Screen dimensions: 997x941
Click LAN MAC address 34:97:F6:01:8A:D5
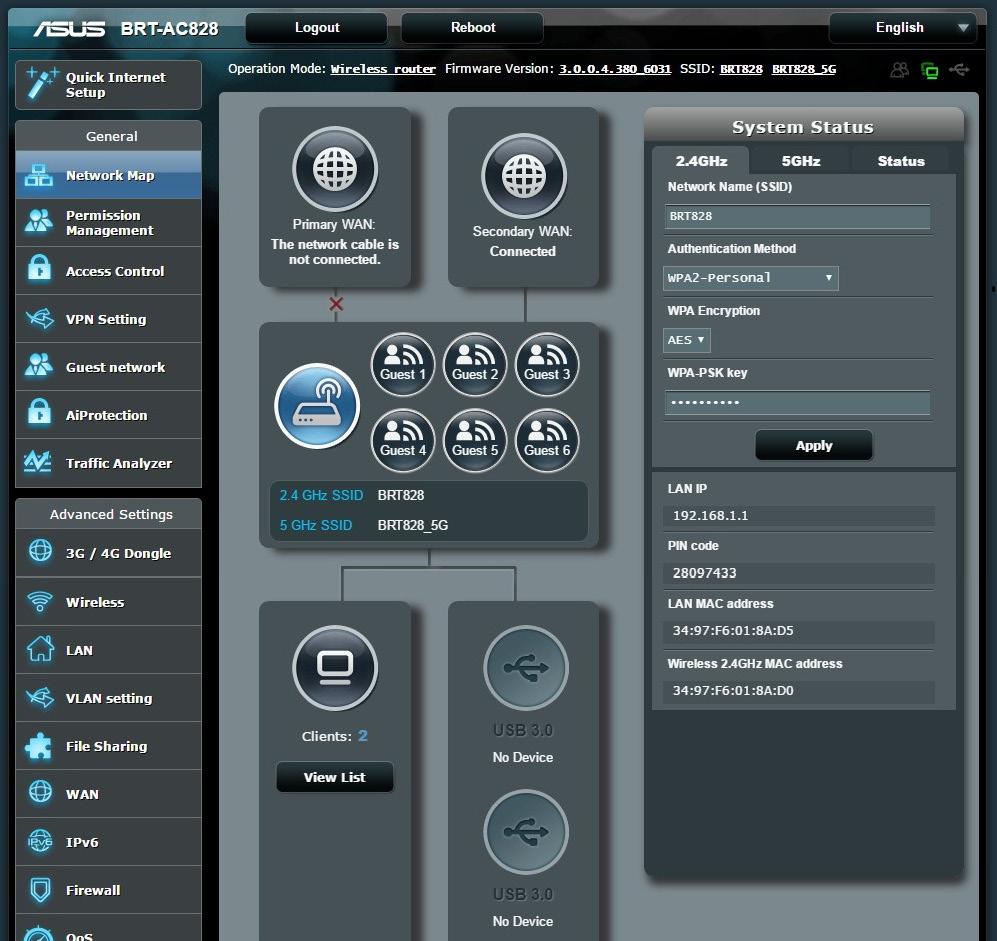[x=733, y=631]
